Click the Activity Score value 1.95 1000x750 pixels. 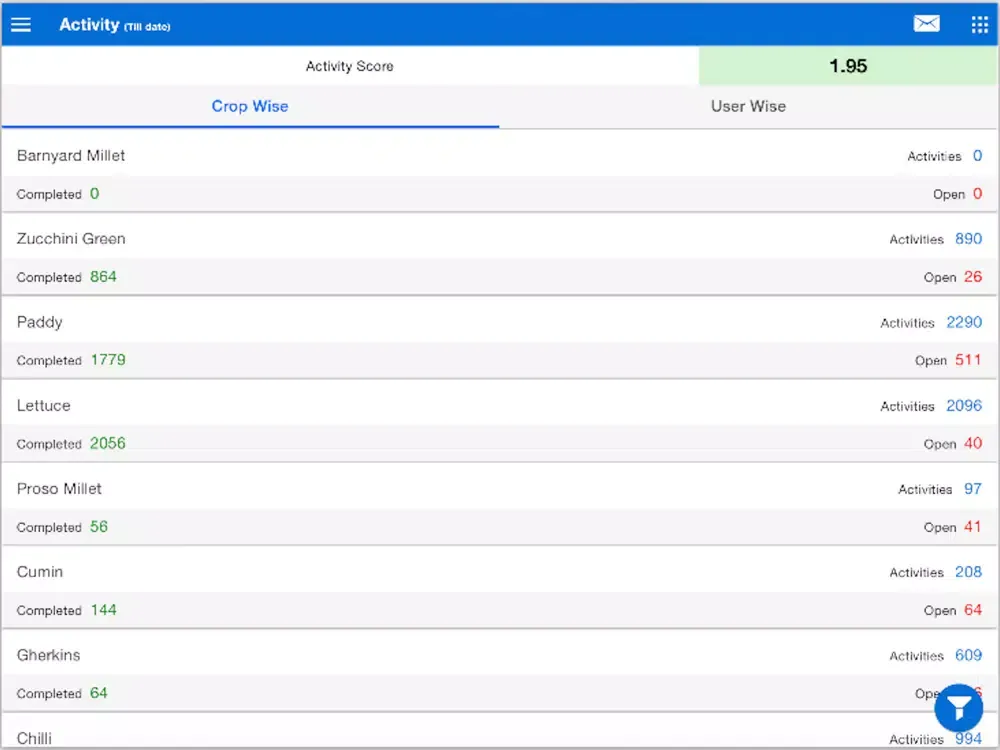[x=848, y=66]
